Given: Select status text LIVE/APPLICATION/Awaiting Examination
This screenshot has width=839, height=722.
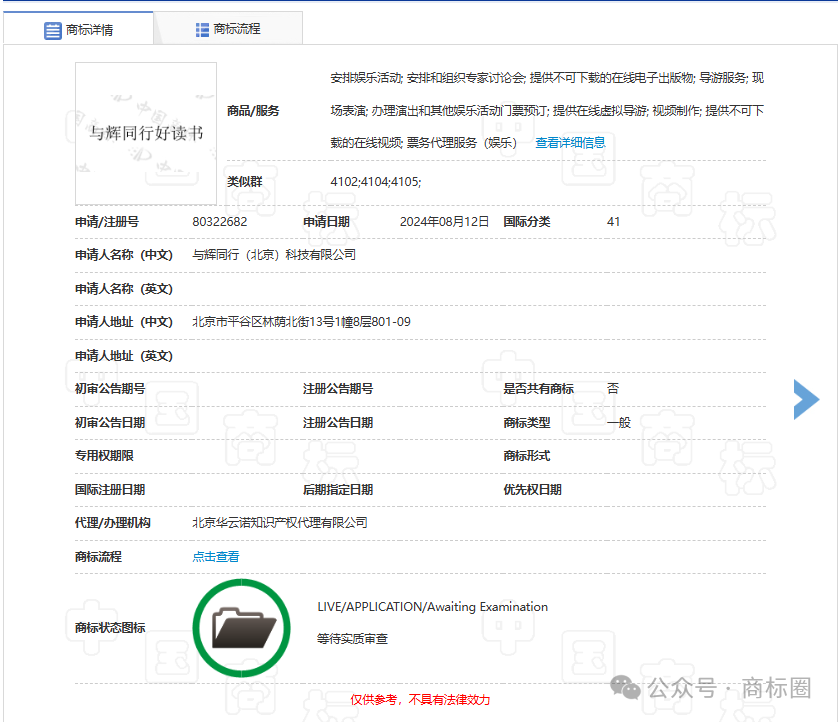Looking at the screenshot, I should coord(432,606).
